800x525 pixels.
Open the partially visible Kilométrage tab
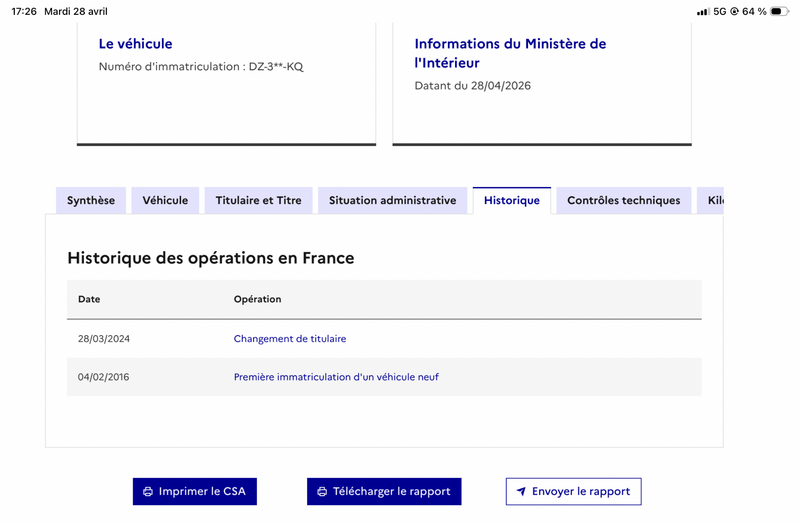[710, 201]
